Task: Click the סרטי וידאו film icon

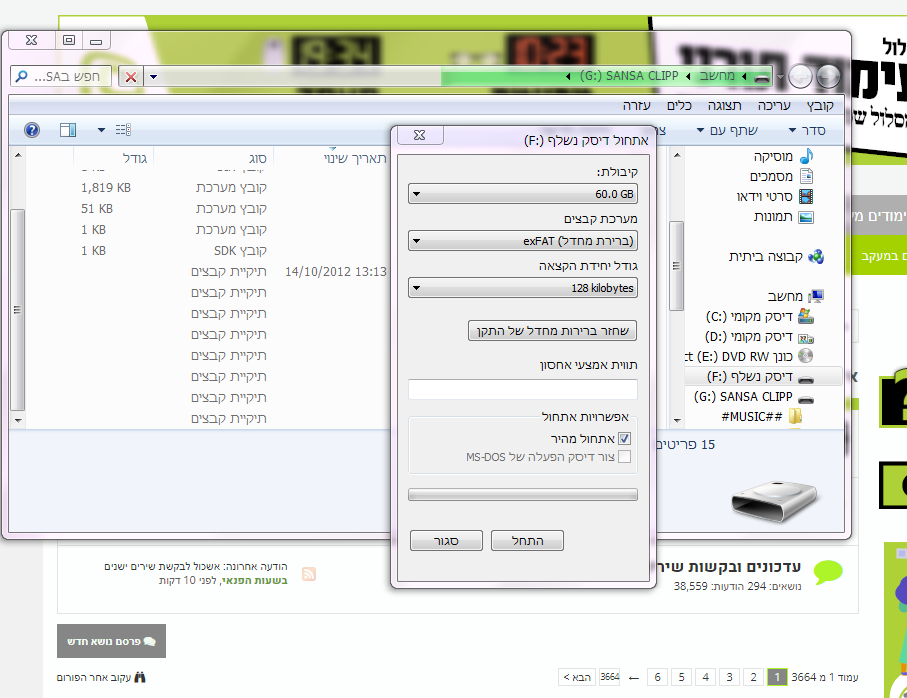Action: pyautogui.click(x=806, y=196)
